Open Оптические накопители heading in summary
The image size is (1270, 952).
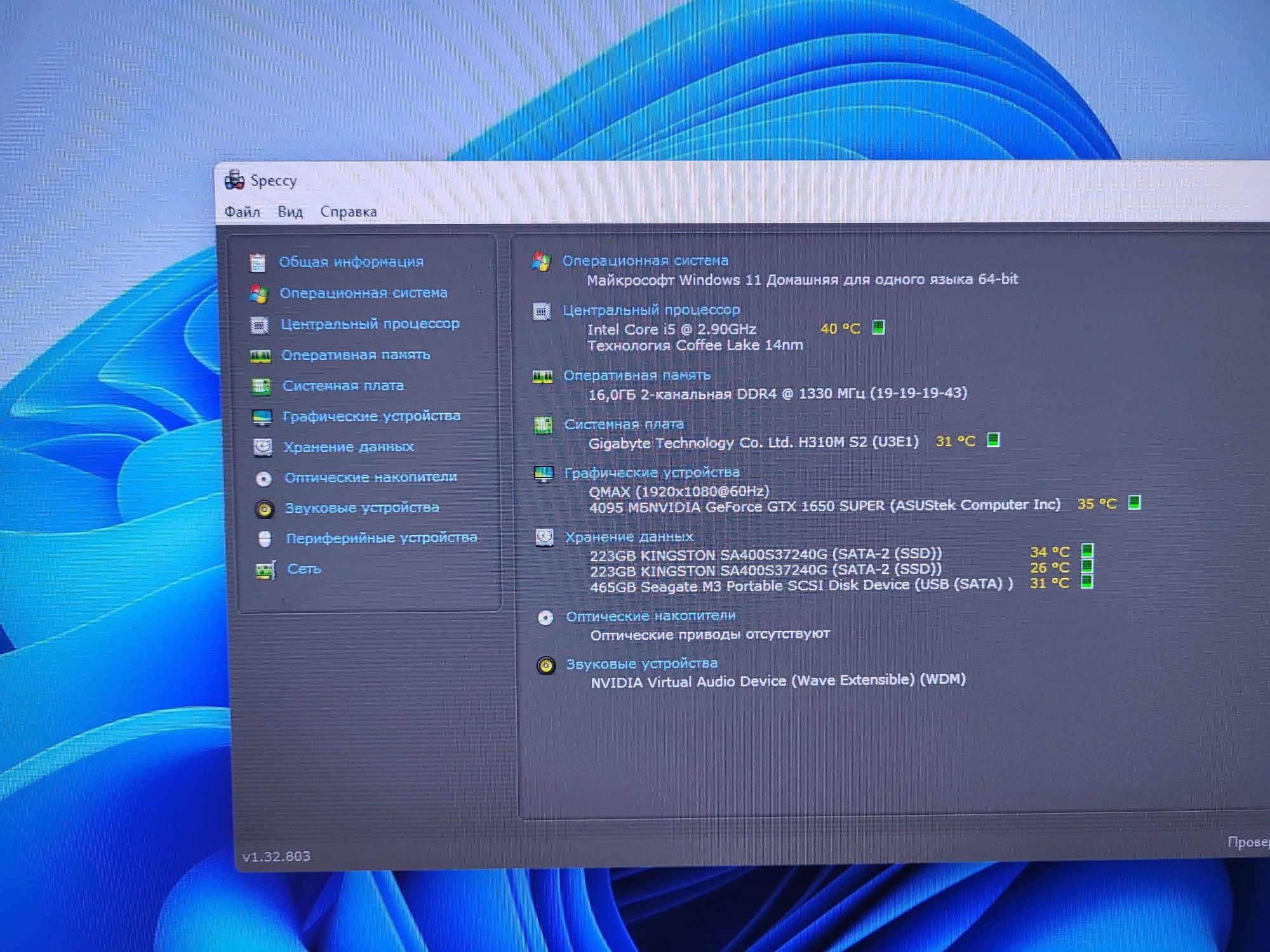[x=651, y=616]
